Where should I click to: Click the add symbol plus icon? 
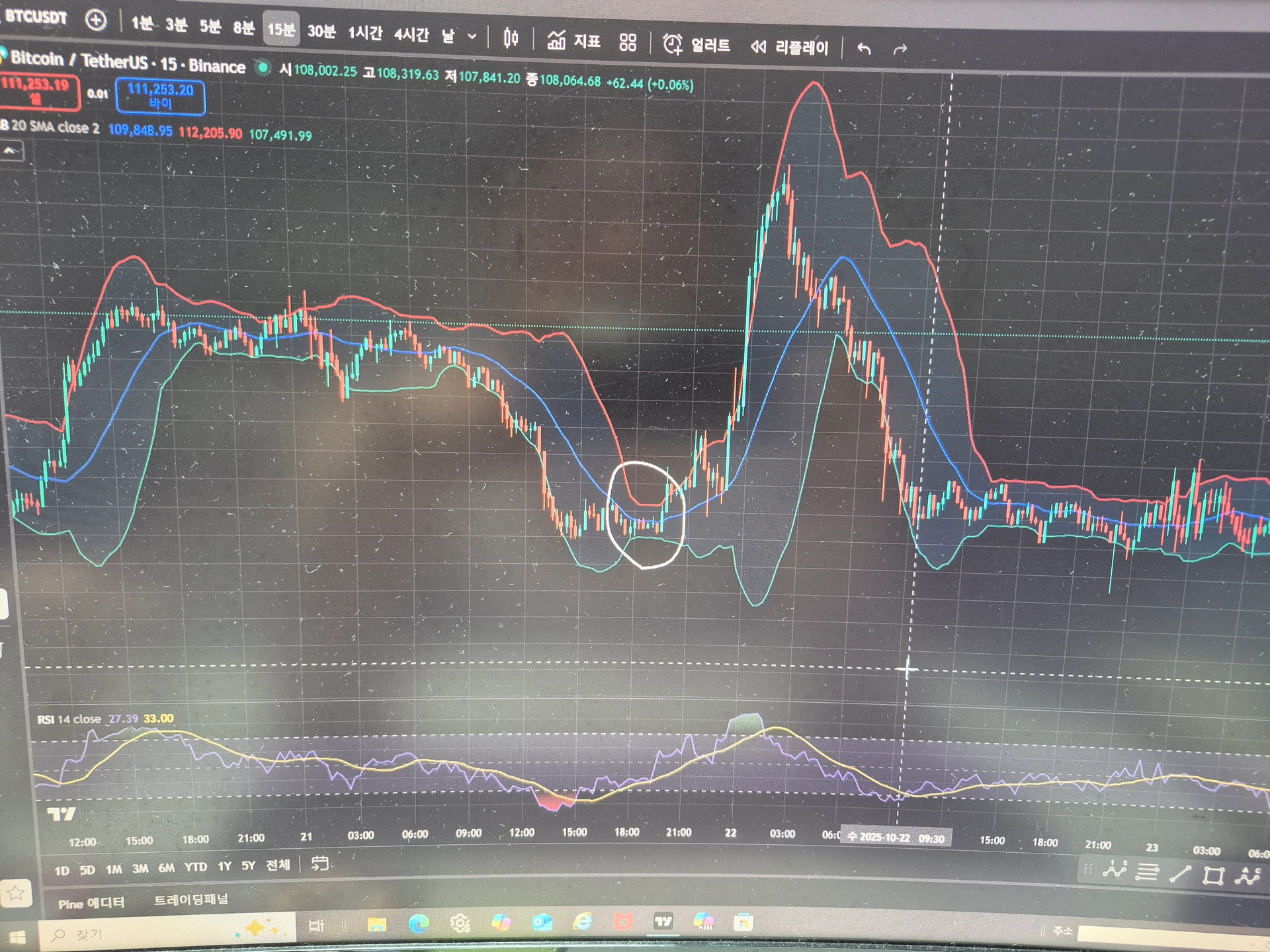[x=96, y=20]
